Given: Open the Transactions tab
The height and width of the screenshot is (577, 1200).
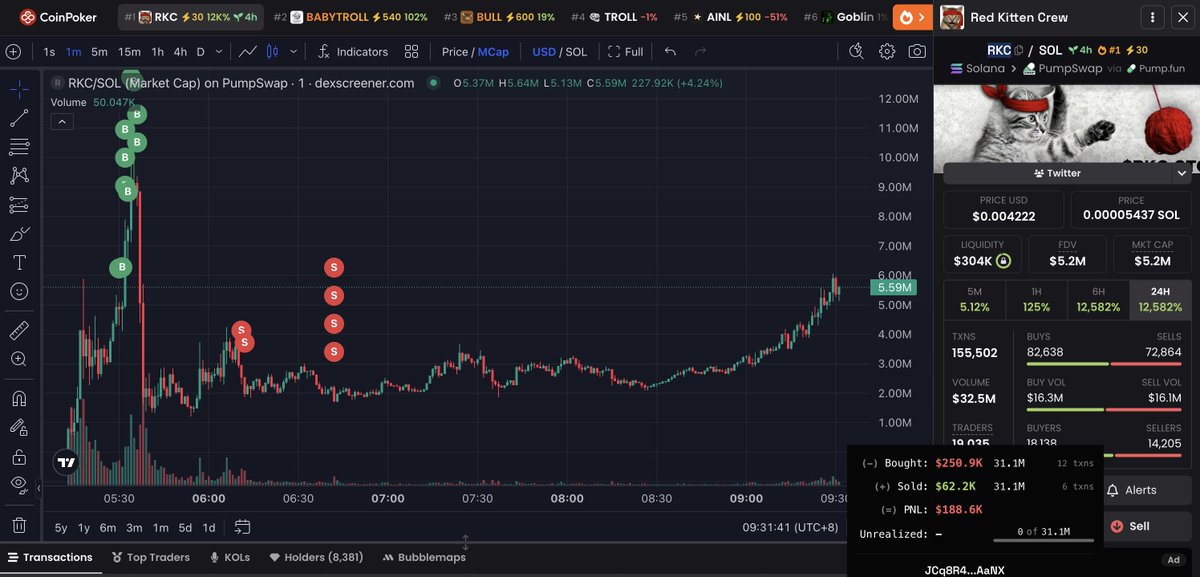Looking at the screenshot, I should [50, 557].
